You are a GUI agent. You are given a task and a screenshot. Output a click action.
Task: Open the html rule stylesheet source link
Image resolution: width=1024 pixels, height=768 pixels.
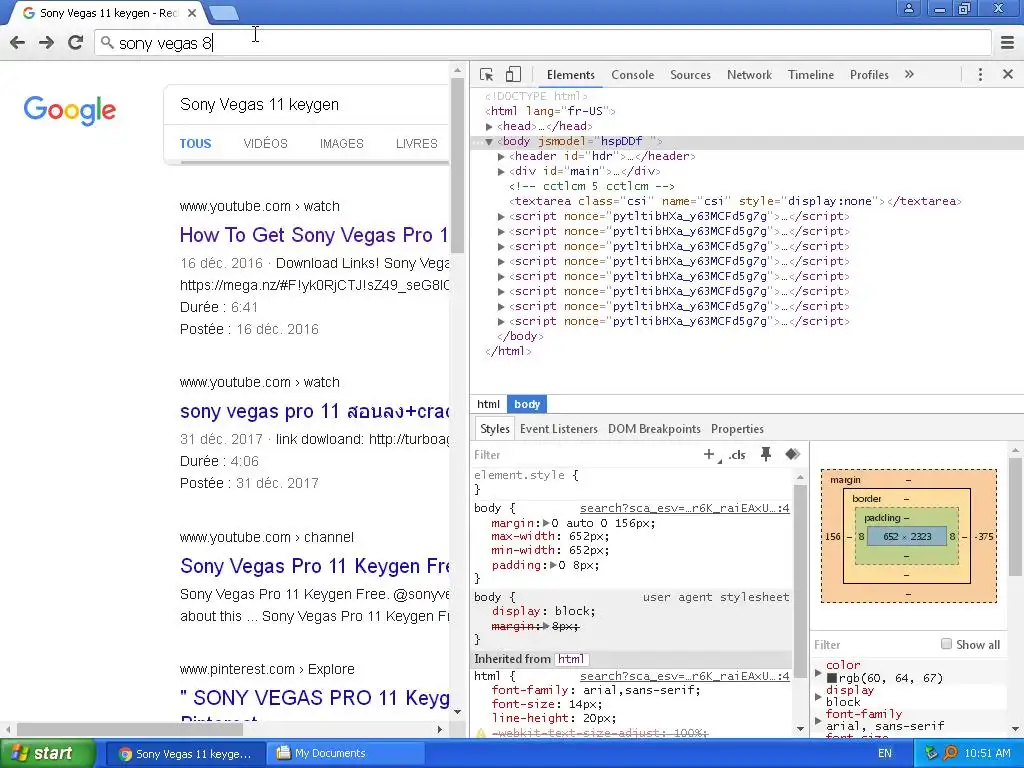[684, 677]
